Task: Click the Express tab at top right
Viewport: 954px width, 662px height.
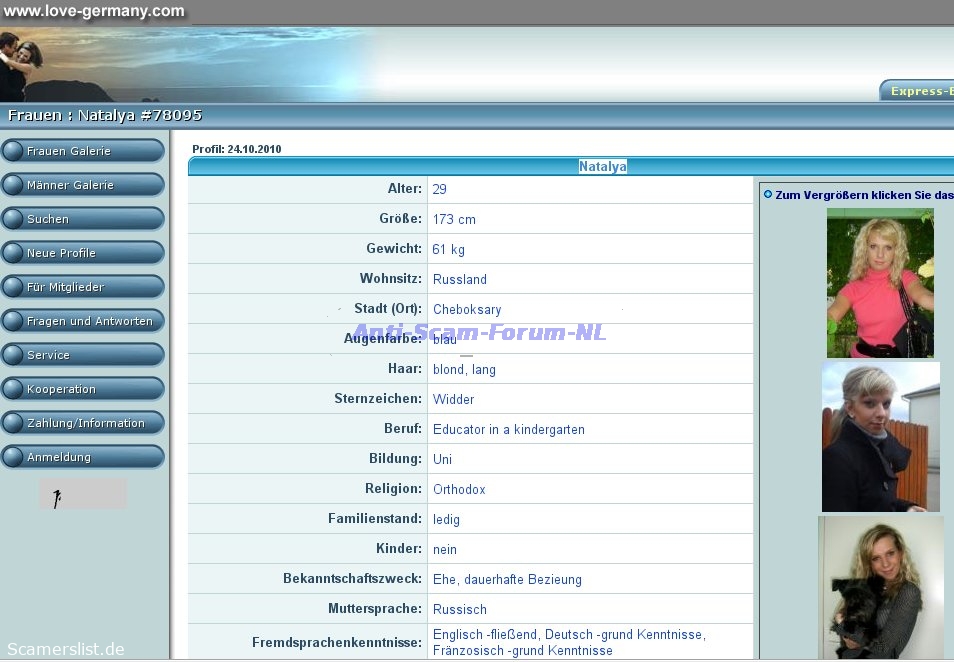Action: click(x=916, y=91)
